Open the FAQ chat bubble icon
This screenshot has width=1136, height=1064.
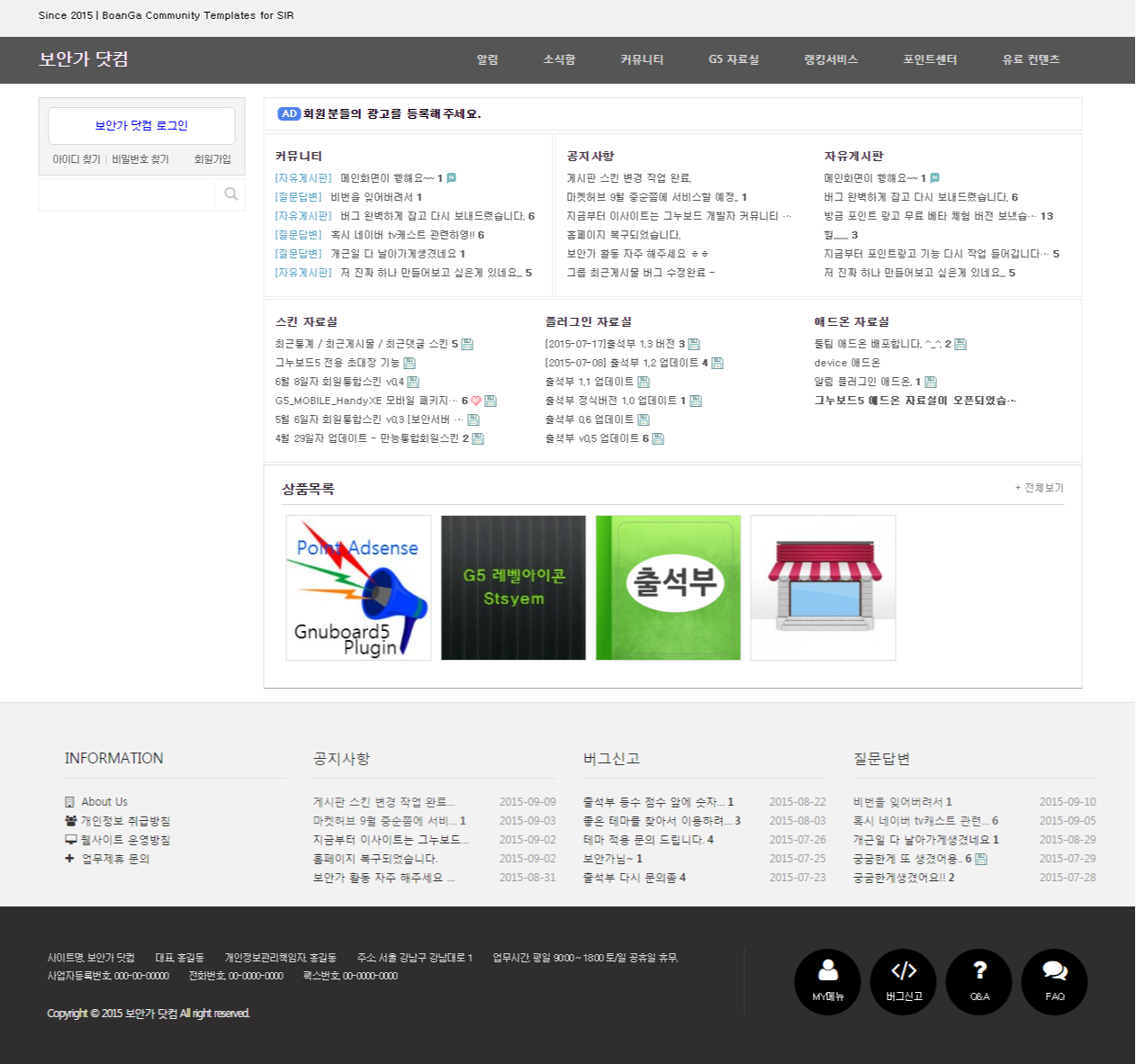click(1055, 981)
